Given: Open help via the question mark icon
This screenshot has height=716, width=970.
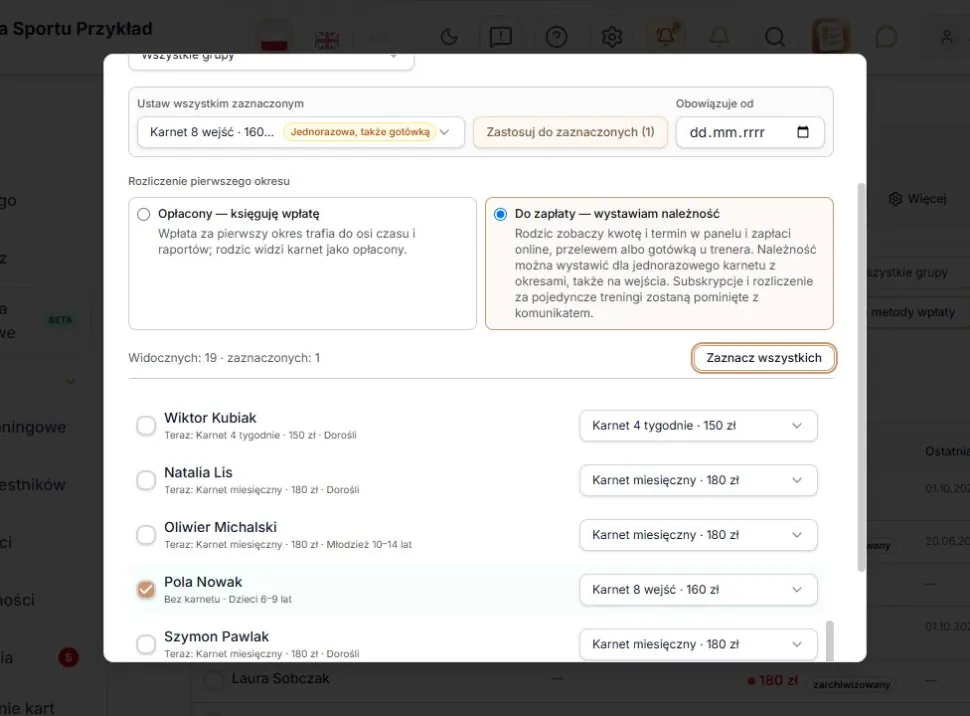Looking at the screenshot, I should click(x=556, y=37).
